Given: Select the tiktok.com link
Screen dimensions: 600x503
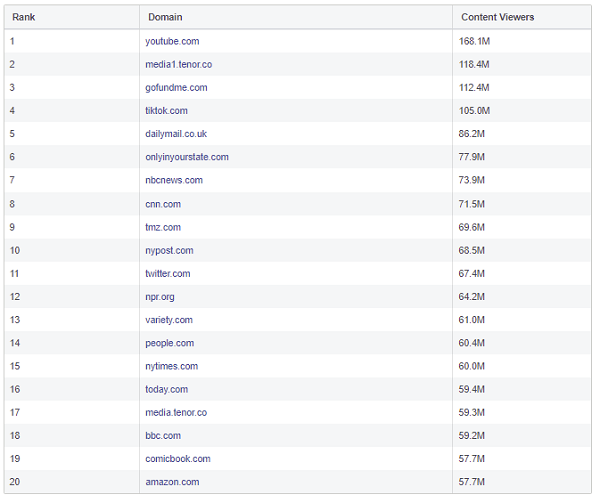Looking at the screenshot, I should point(166,111).
